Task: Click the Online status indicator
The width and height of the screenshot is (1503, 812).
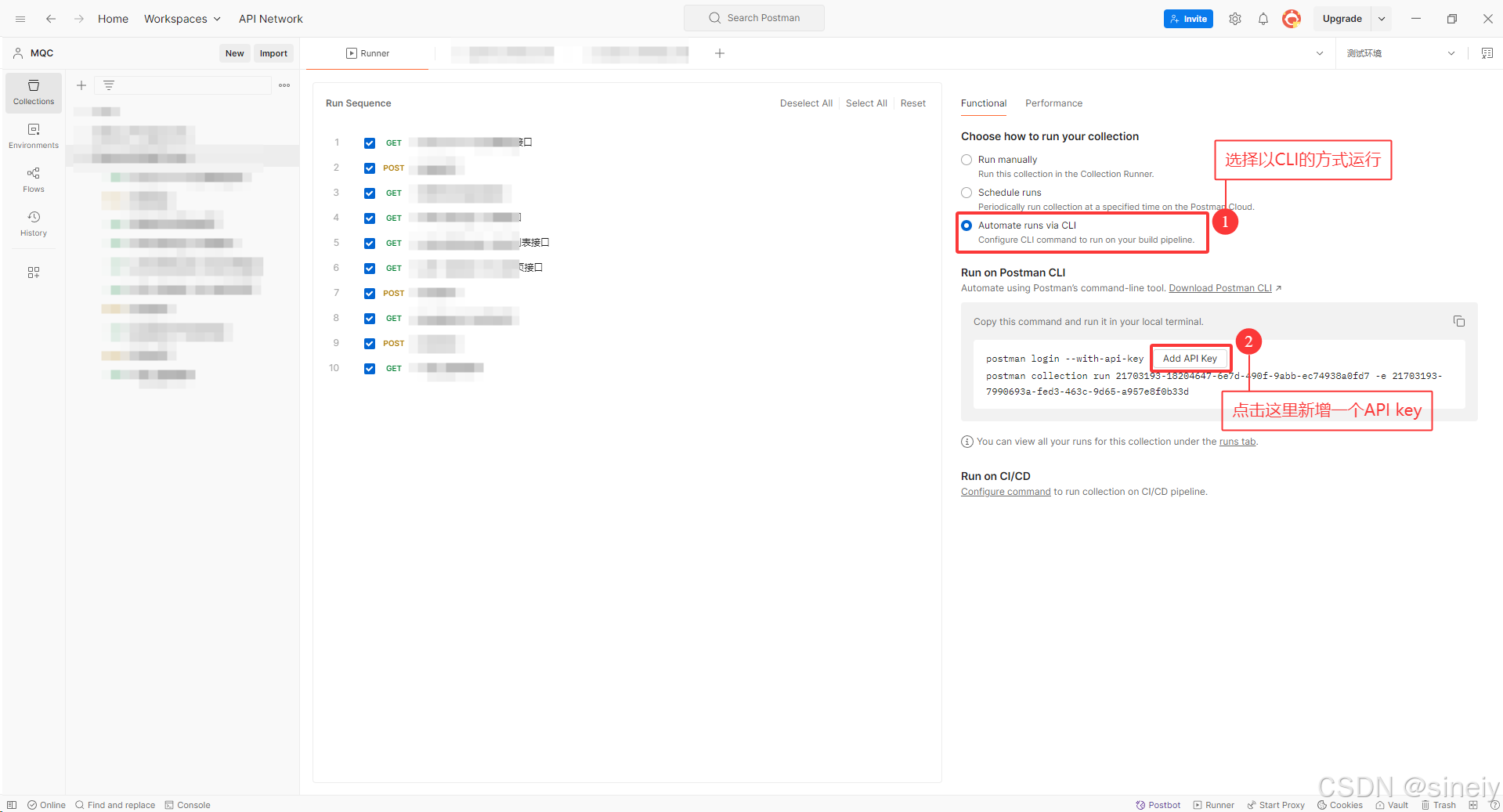Action: (47, 805)
